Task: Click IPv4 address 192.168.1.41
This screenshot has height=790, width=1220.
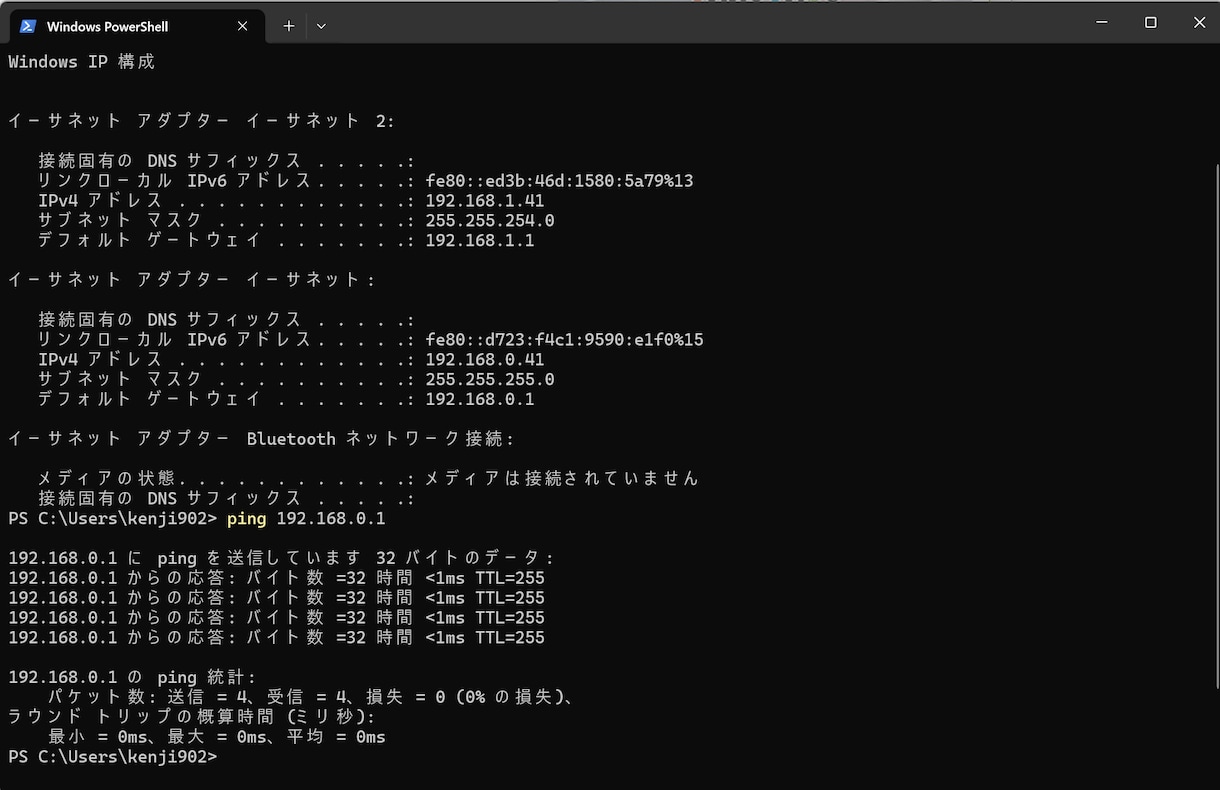Action: 484,201
